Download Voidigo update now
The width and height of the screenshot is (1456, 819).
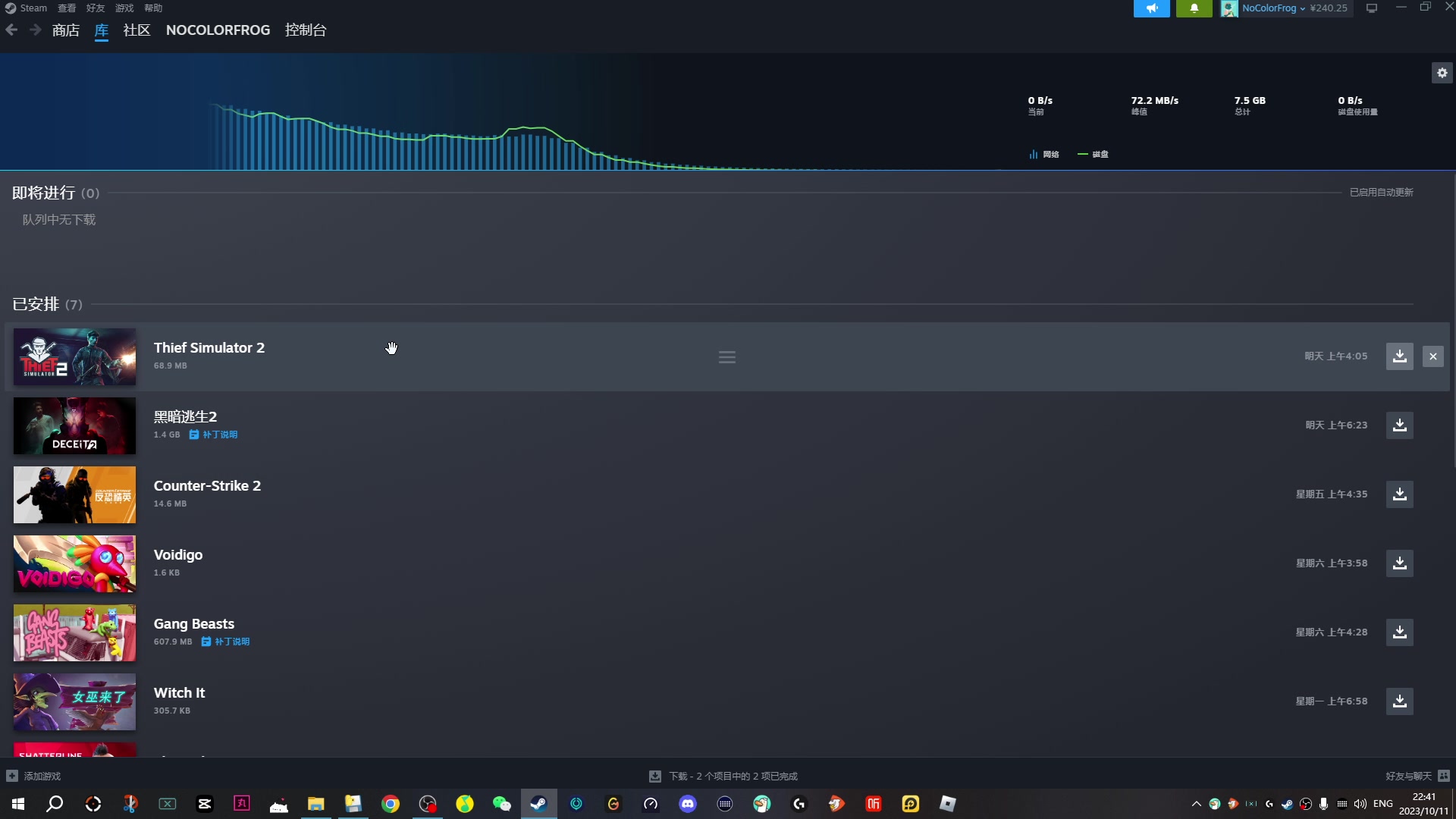pos(1399,563)
